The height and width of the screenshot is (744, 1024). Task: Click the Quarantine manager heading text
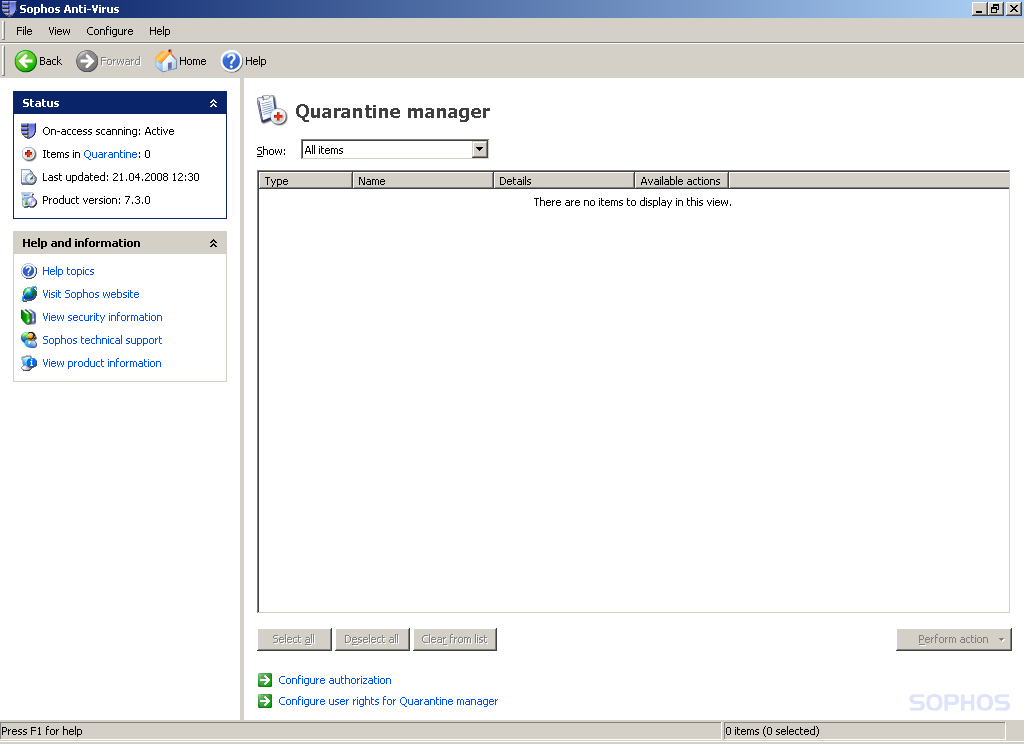click(x=392, y=112)
